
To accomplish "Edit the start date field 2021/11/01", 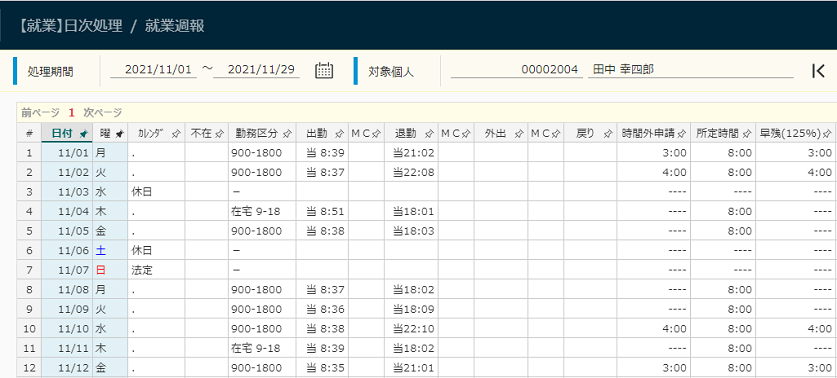I will (154, 70).
